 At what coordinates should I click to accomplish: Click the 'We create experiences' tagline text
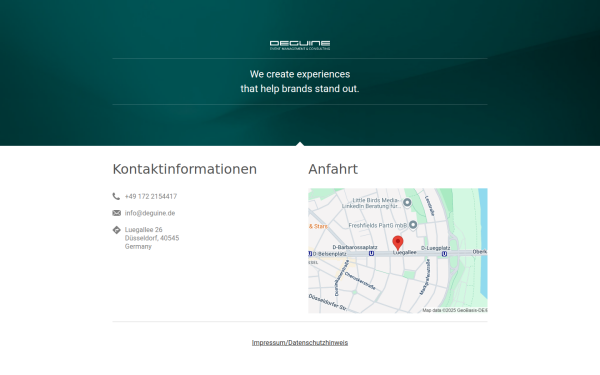(300, 74)
